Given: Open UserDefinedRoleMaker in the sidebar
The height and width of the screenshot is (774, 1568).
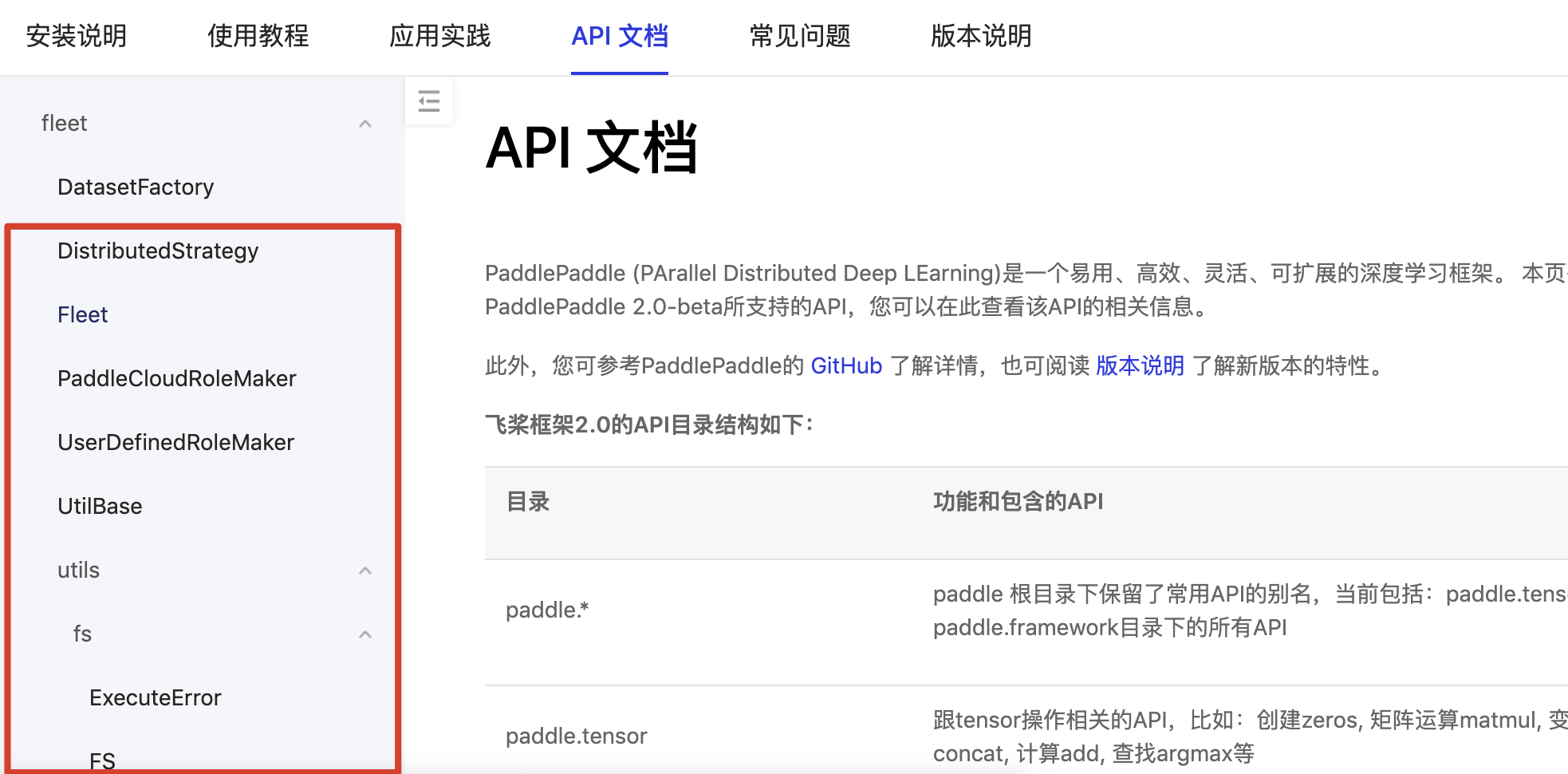Looking at the screenshot, I should click(175, 442).
